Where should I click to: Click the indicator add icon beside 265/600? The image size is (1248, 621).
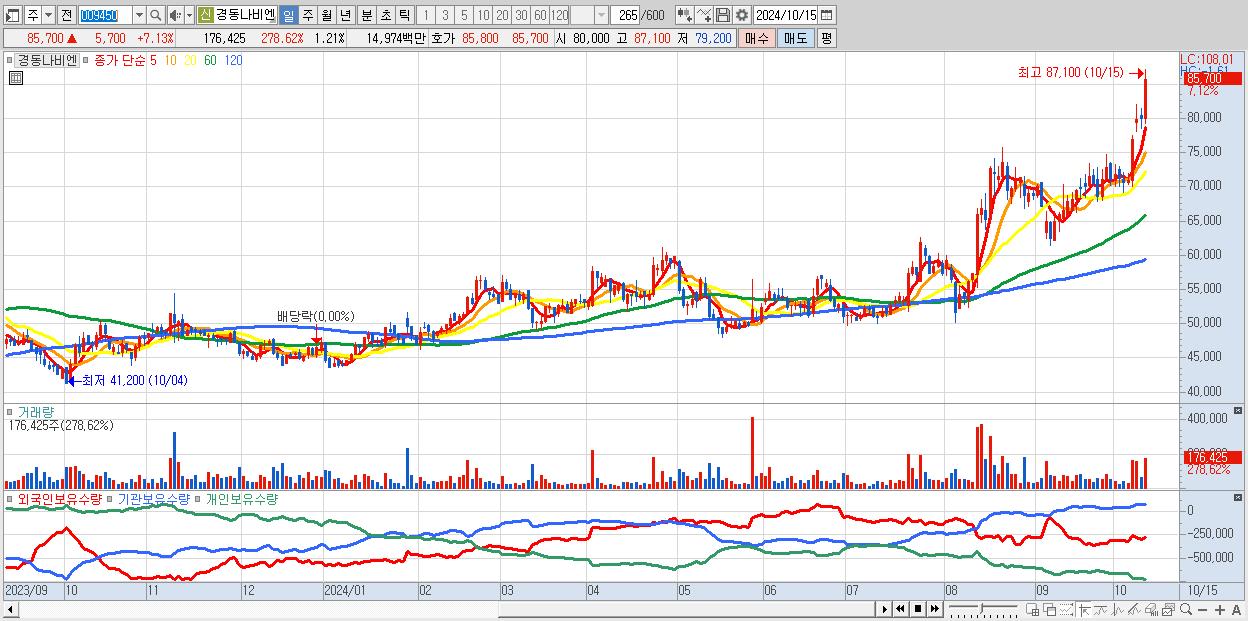point(684,15)
